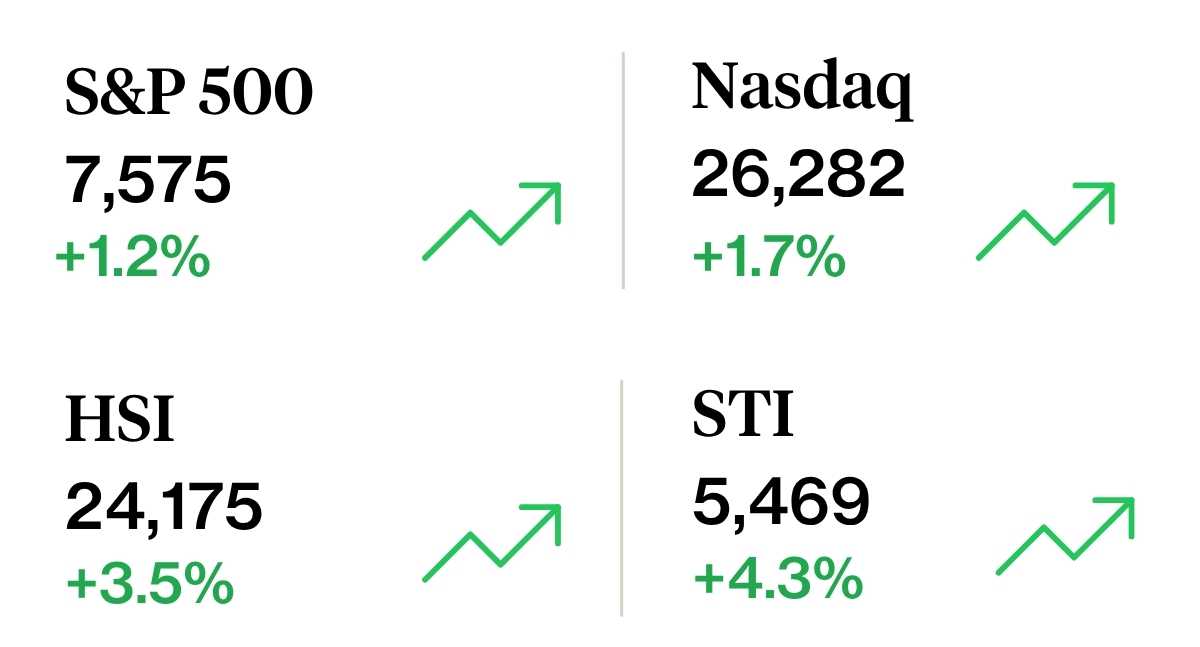Click the HSI upward trend arrow
Image resolution: width=1200 pixels, height=647 pixels.
492,543
